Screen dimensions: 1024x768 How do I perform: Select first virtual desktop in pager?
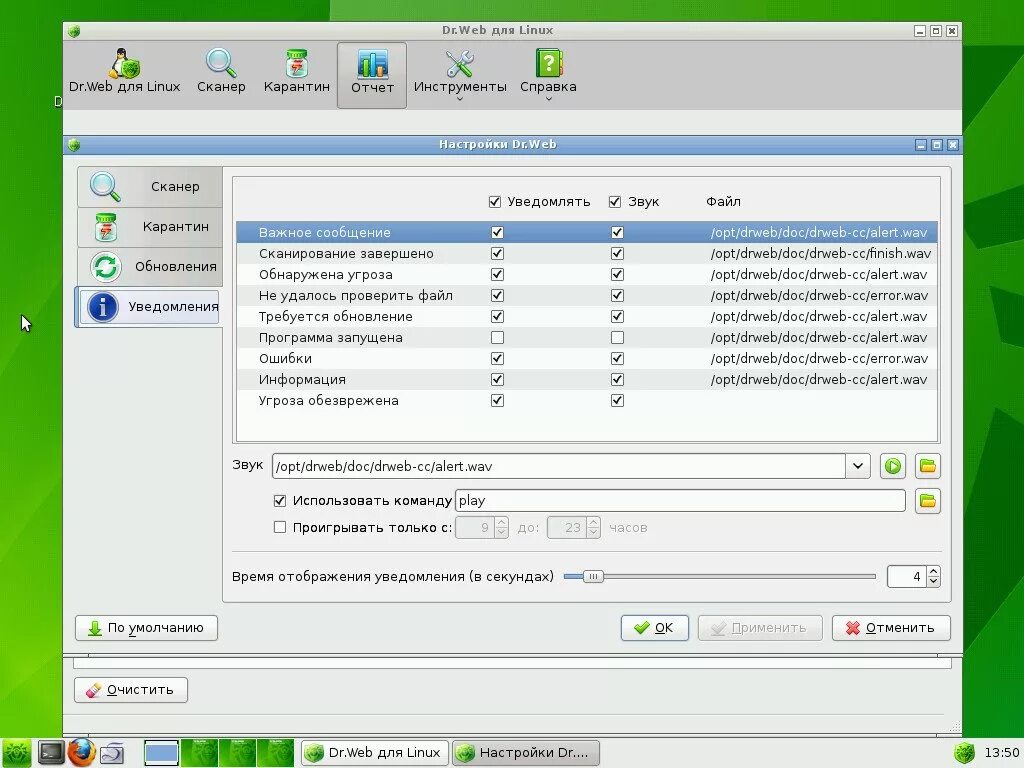point(161,753)
